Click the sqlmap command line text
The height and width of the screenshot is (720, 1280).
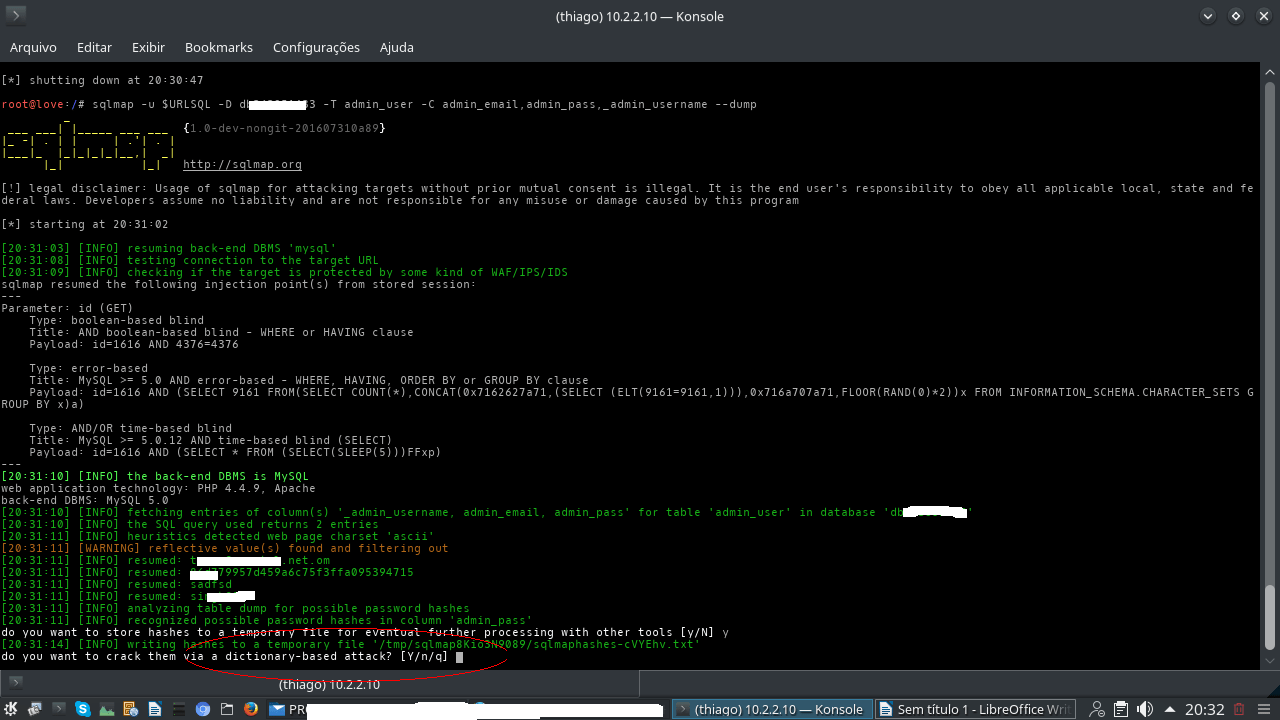tap(424, 104)
